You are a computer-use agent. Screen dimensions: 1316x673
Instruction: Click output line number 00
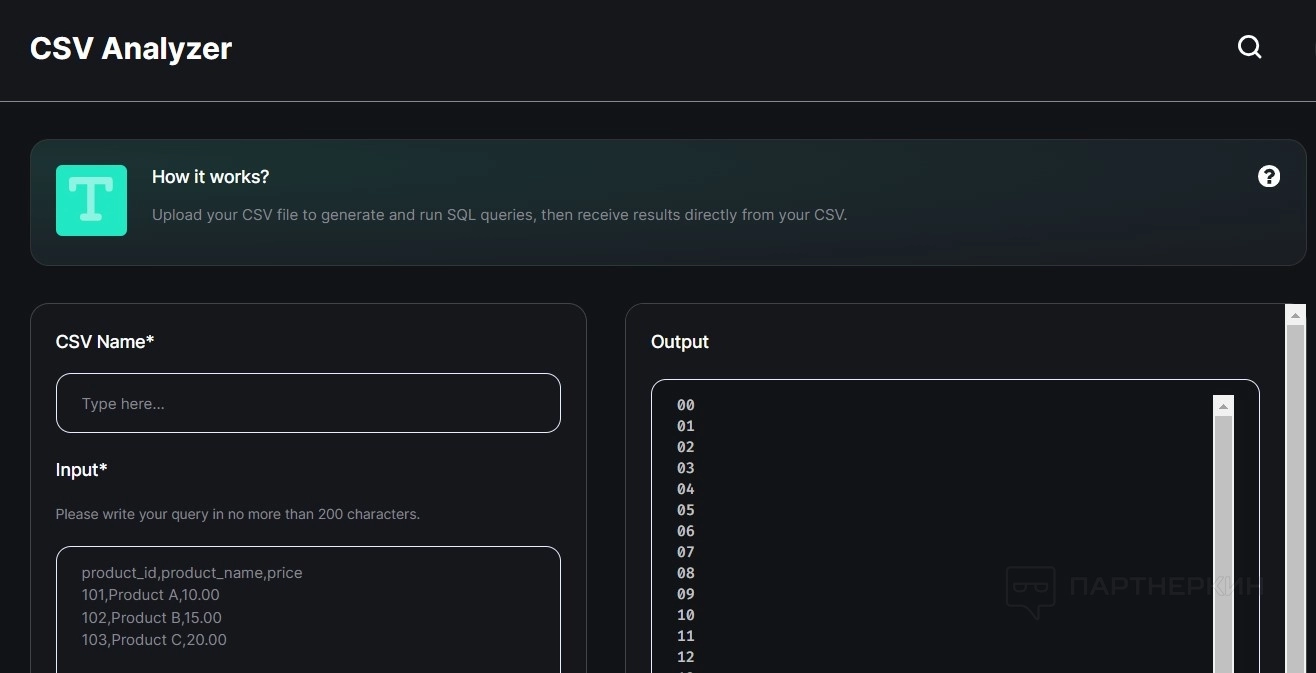click(685, 405)
